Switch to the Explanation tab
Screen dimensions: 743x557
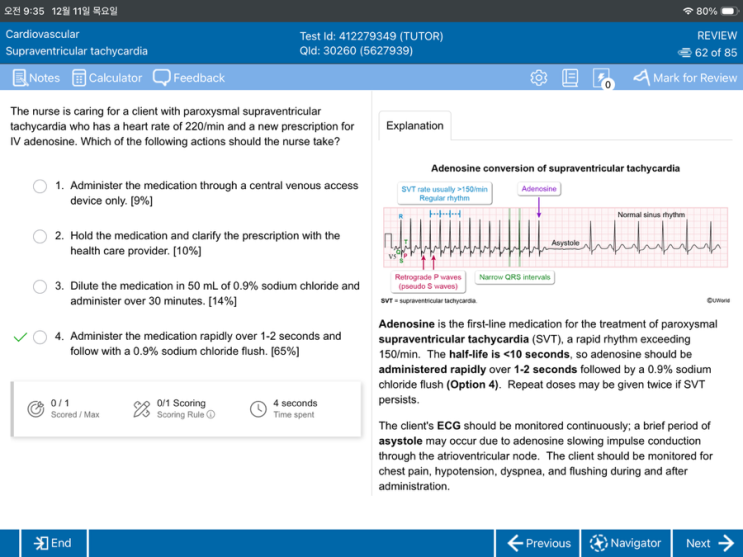click(x=415, y=126)
